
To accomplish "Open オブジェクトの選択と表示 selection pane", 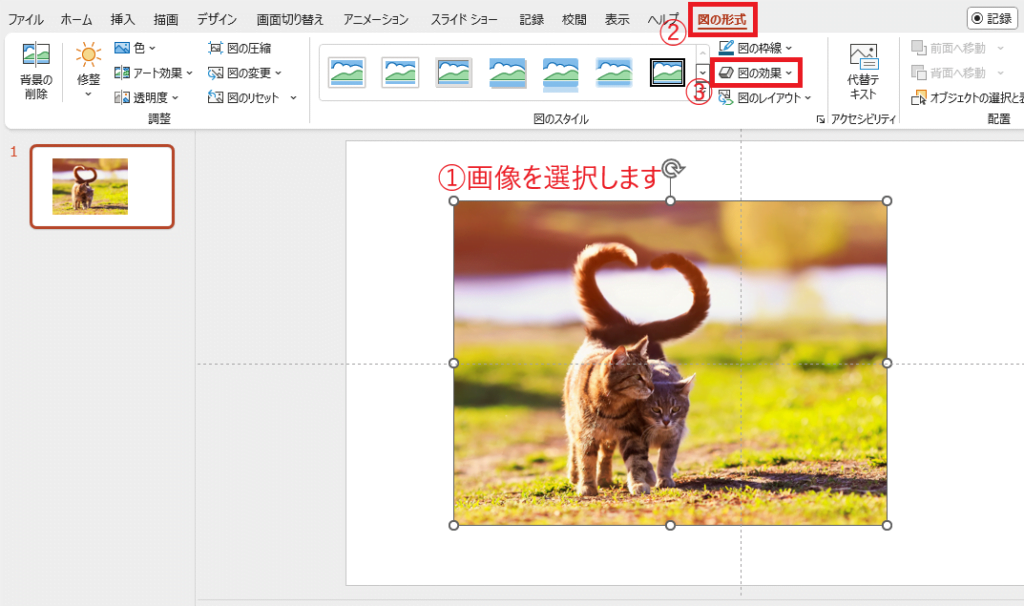I will [967, 97].
